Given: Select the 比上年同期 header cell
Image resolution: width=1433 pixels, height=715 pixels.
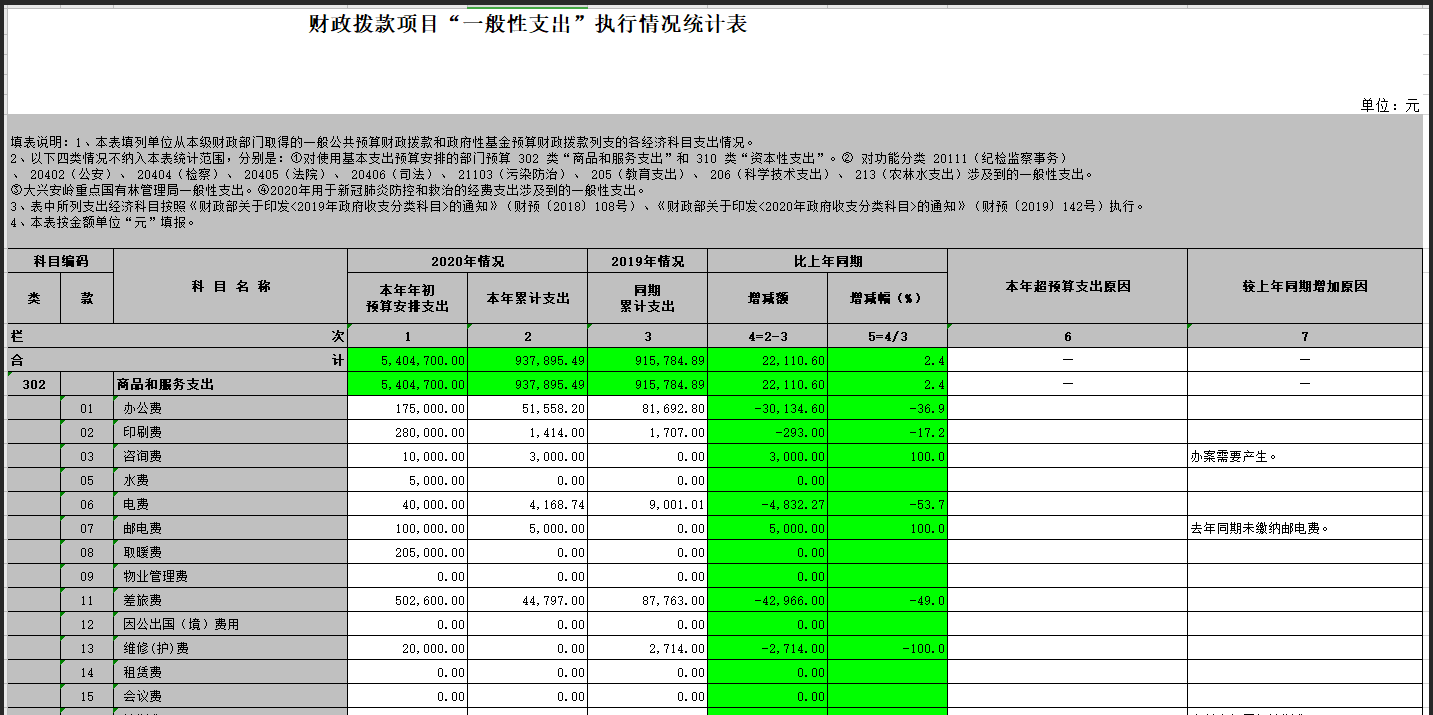Looking at the screenshot, I should click(828, 261).
